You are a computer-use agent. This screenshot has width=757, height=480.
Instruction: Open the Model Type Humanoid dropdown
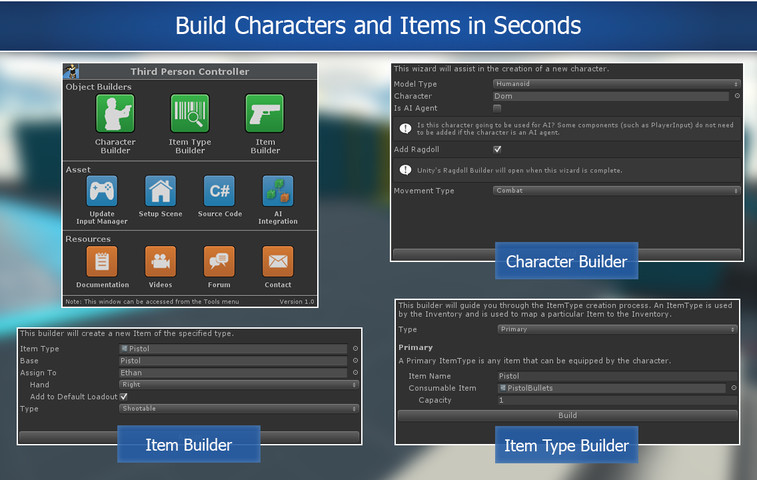pyautogui.click(x=616, y=84)
